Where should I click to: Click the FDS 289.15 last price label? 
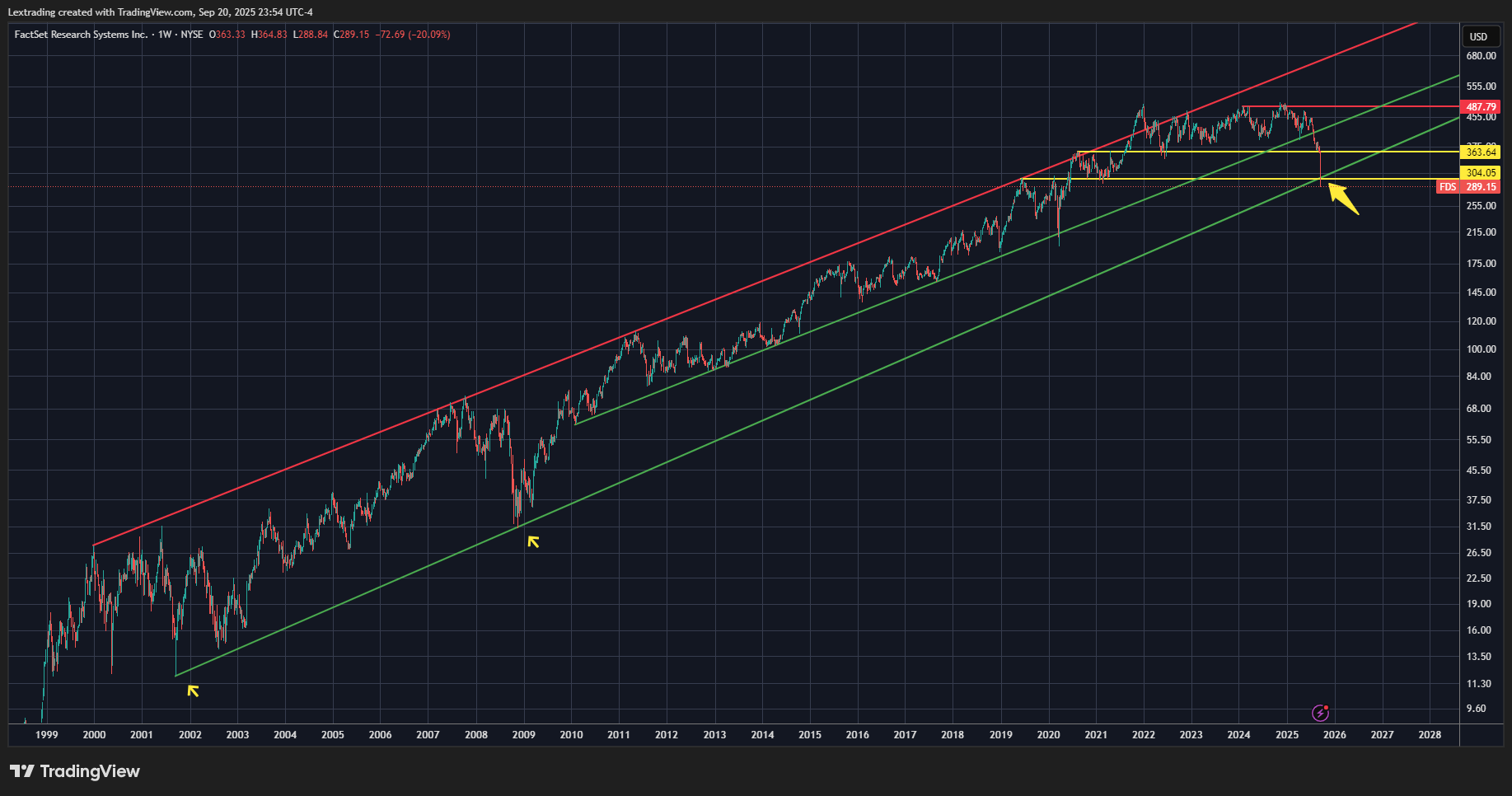[x=1468, y=187]
